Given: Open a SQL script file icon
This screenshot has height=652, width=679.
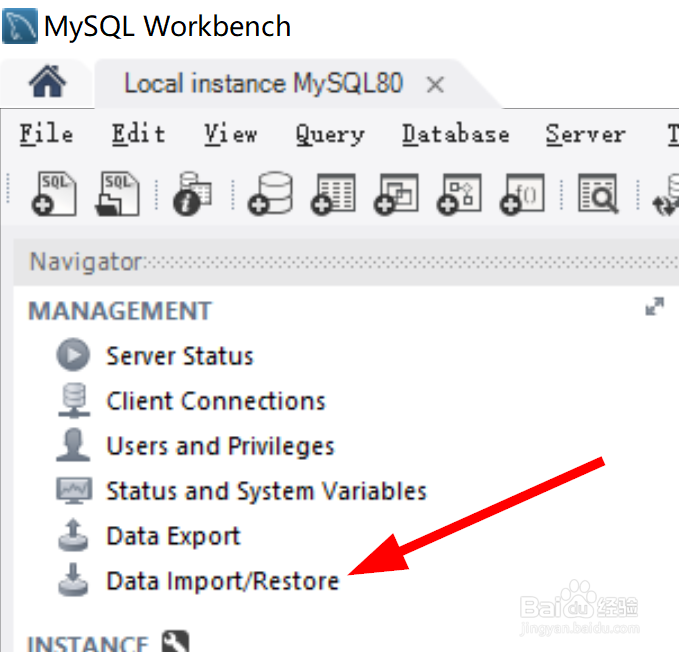Looking at the screenshot, I should coord(117,194).
